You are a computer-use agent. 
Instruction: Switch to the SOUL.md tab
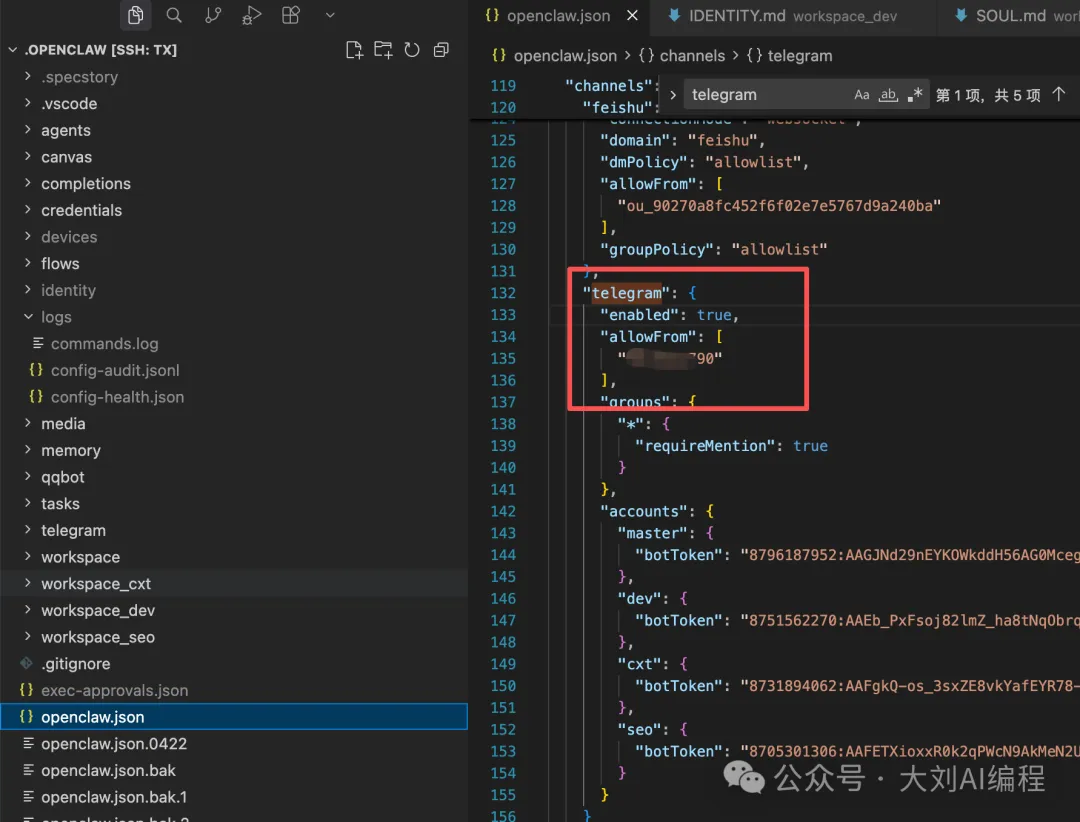(1010, 16)
